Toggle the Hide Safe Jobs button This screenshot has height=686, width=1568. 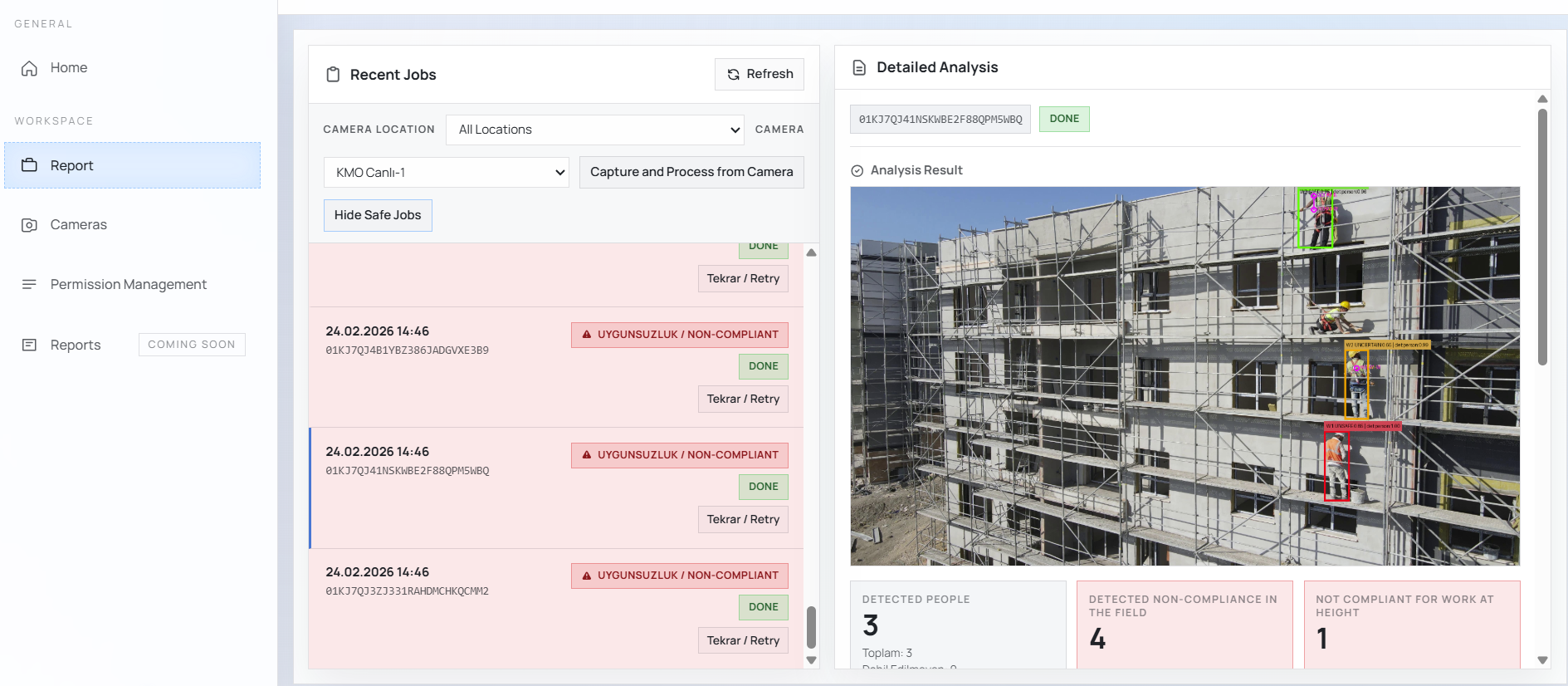click(x=378, y=215)
